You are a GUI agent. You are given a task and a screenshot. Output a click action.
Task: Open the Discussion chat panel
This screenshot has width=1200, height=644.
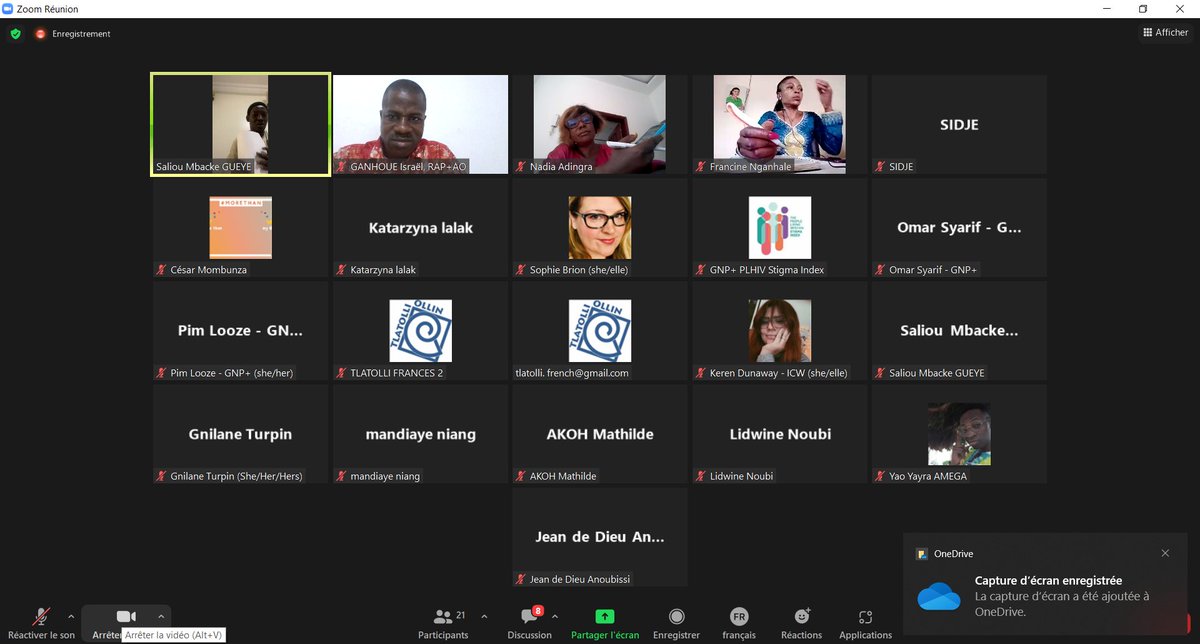tap(529, 622)
